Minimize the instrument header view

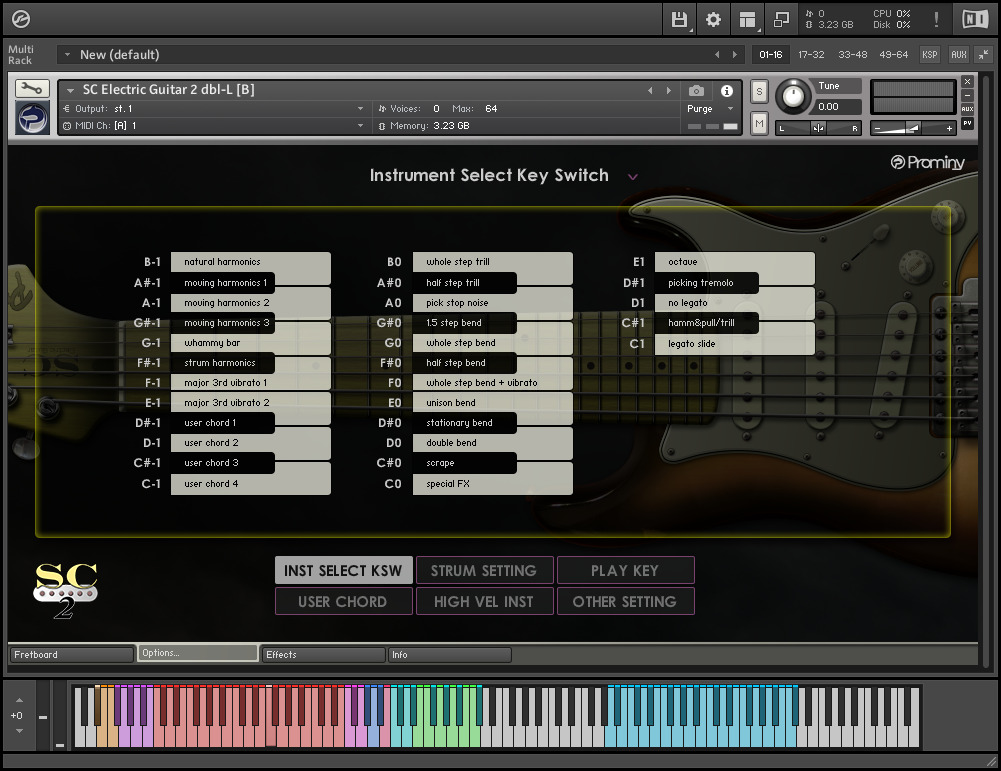pyautogui.click(x=968, y=95)
